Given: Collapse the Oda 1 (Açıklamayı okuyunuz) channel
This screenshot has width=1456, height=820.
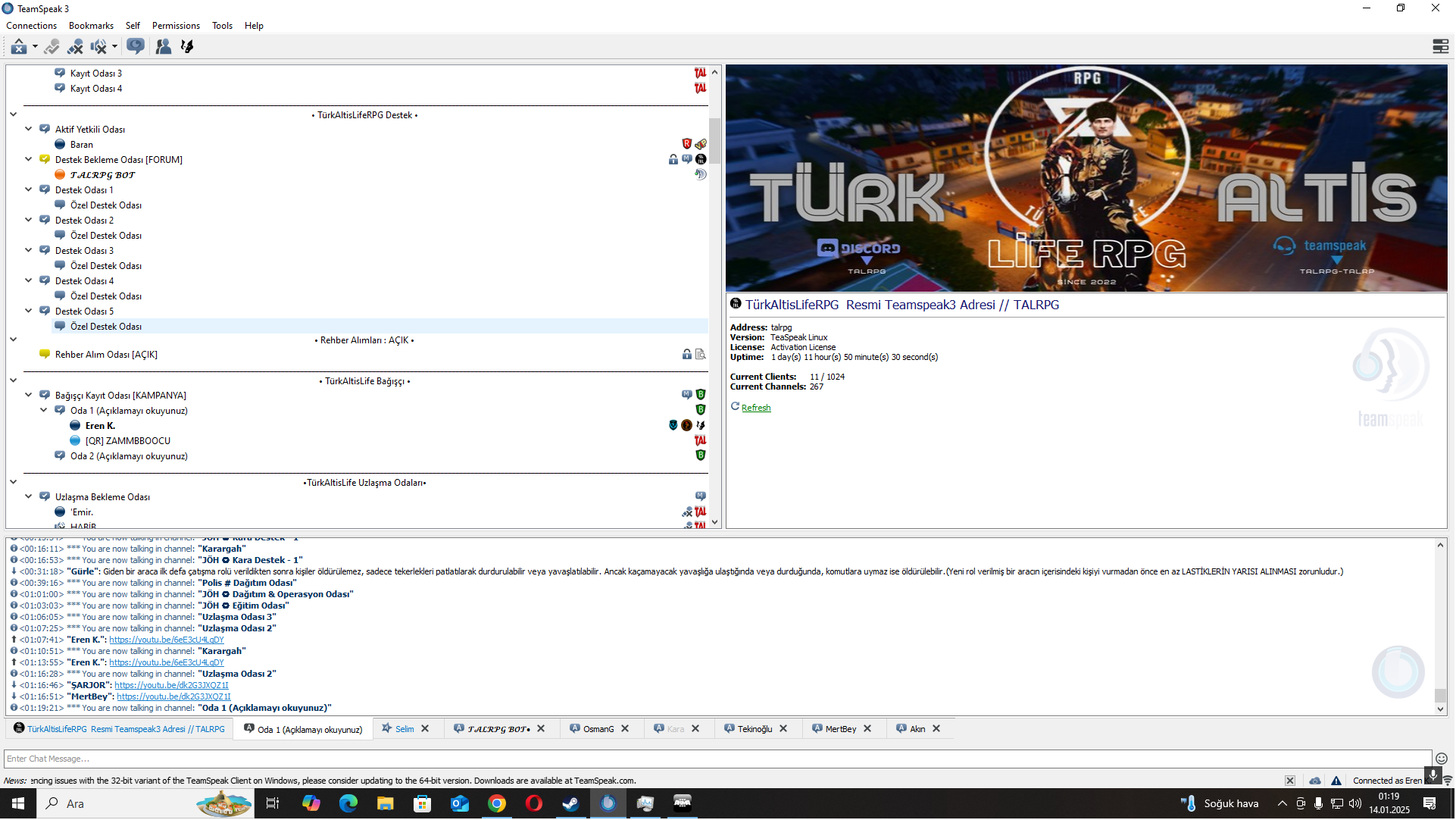Looking at the screenshot, I should pyautogui.click(x=43, y=411).
